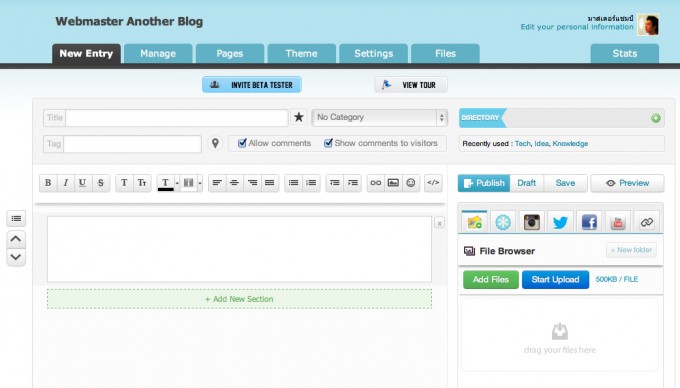Viewport: 680px width, 388px height.
Task: Insert an emoticon smiley
Action: (x=411, y=183)
